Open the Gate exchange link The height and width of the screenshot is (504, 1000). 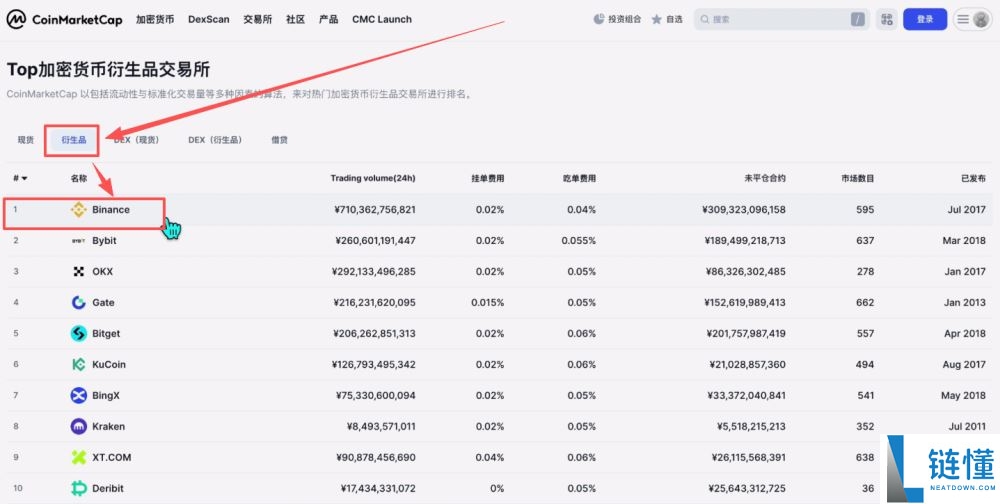pos(103,302)
